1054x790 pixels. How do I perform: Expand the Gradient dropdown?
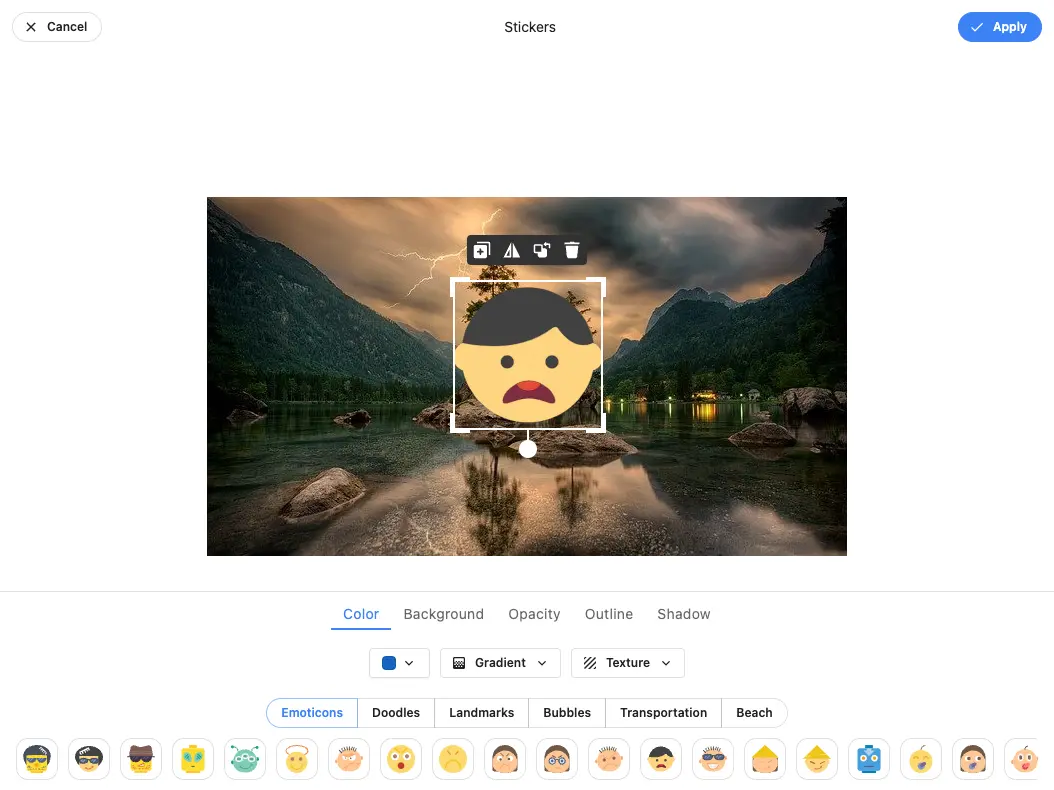click(500, 663)
